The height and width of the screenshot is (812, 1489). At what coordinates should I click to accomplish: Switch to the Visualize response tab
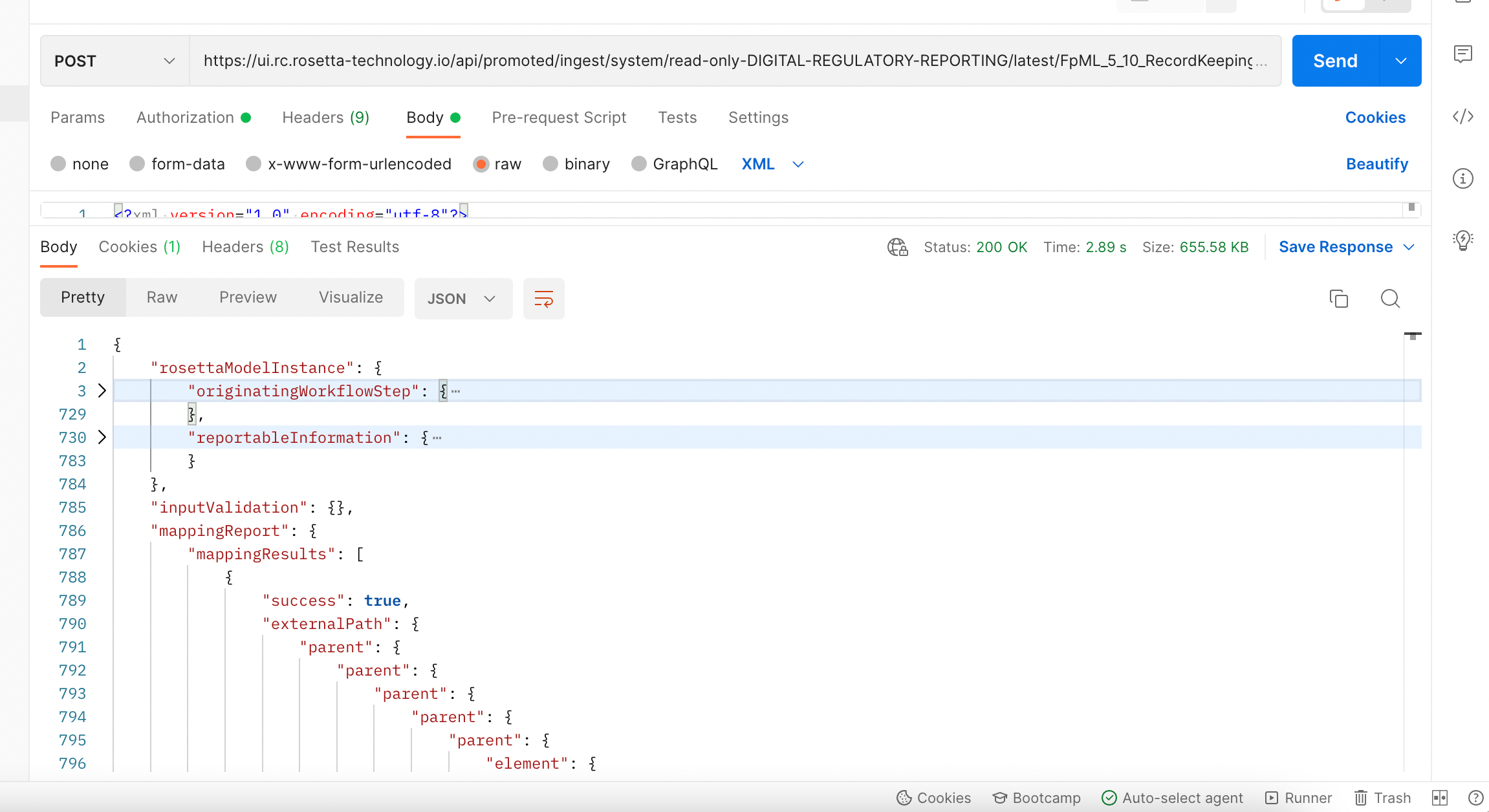pyautogui.click(x=350, y=297)
